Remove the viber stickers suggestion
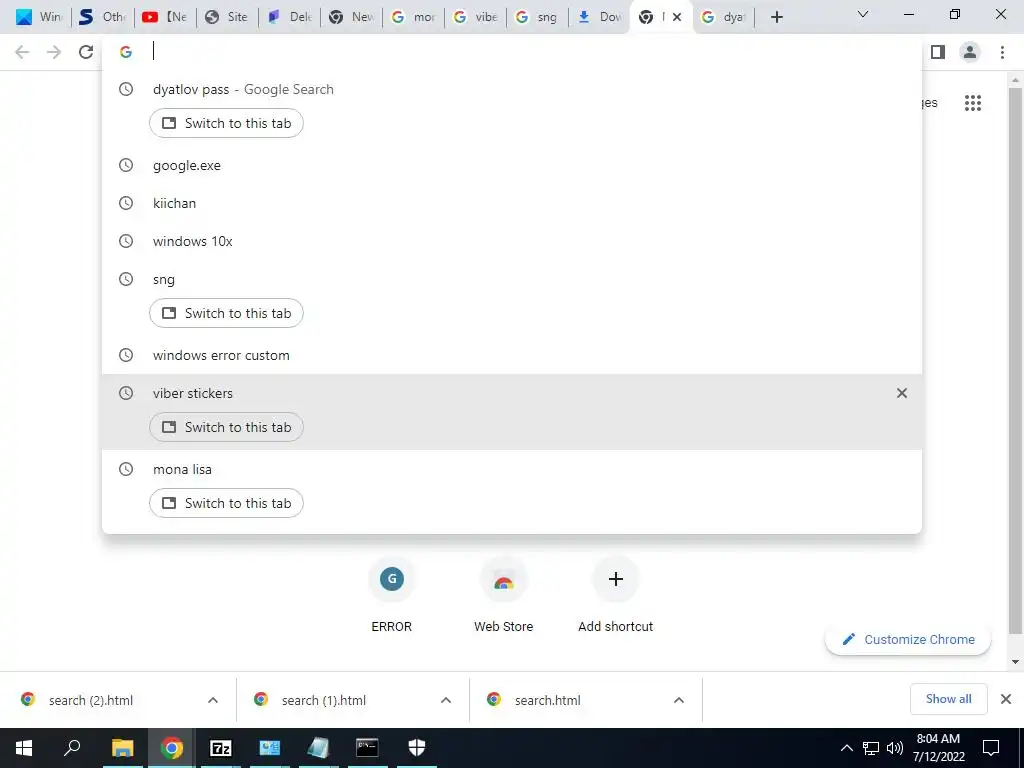This screenshot has width=1024, height=768. 902,393
